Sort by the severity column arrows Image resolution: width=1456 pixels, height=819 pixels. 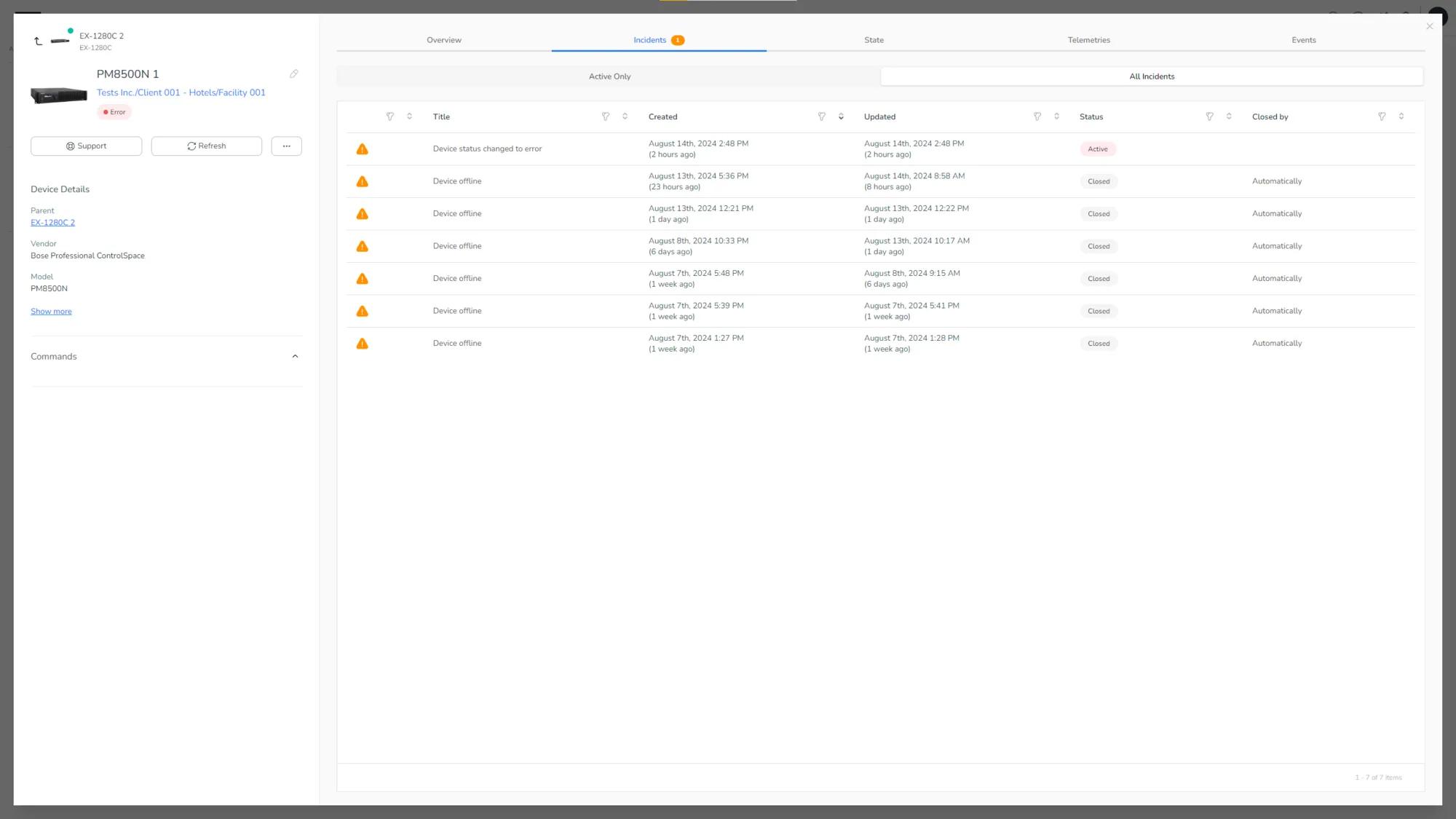coord(409,116)
